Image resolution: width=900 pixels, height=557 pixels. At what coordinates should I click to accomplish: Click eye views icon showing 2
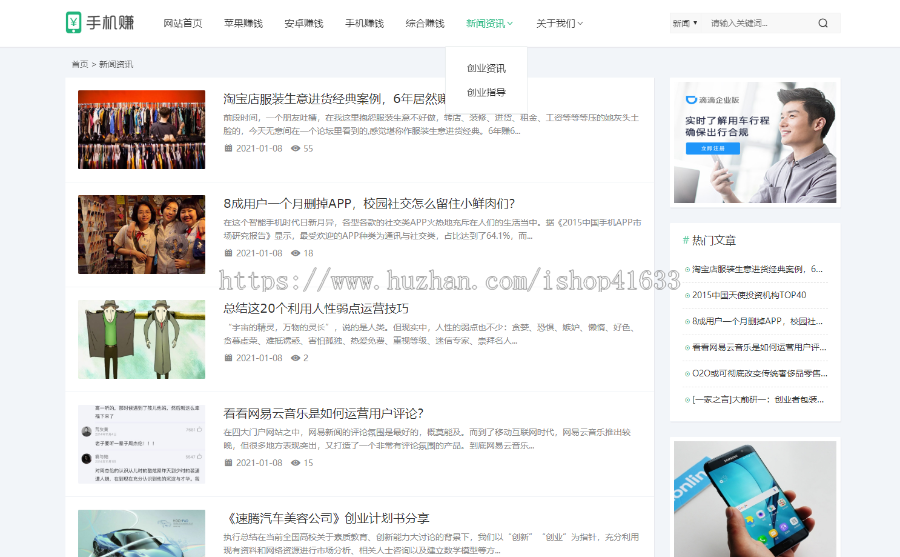[x=296, y=358]
